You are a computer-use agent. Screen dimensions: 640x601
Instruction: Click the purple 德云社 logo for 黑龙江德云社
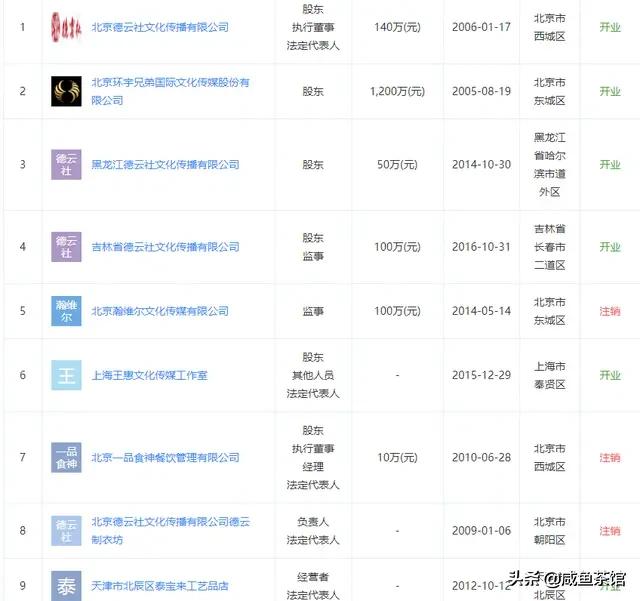coord(66,165)
